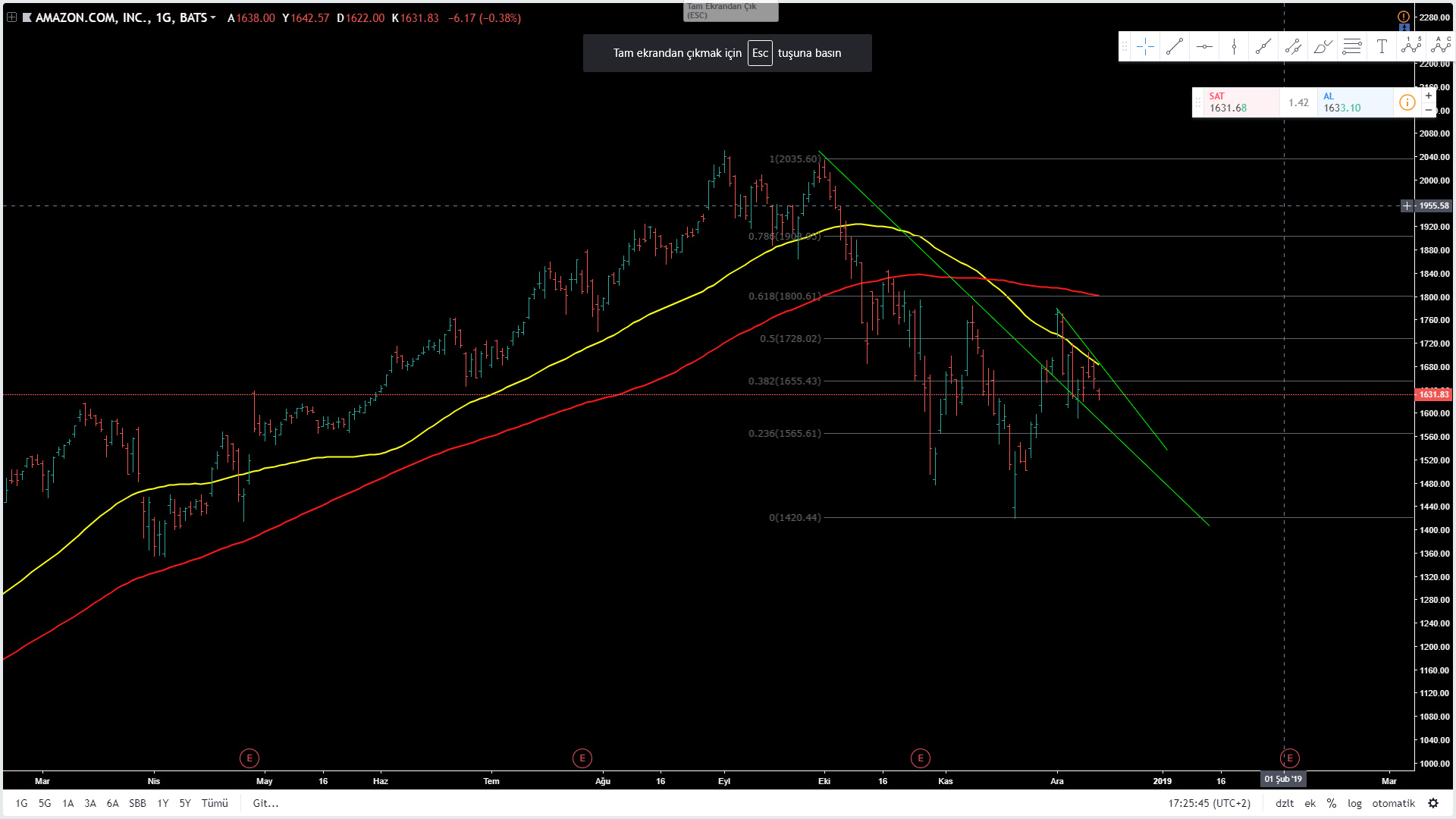Viewport: 1456px width, 819px height.
Task: Expand the AMAZON.COM symbol title dropdown
Action: pos(213,17)
